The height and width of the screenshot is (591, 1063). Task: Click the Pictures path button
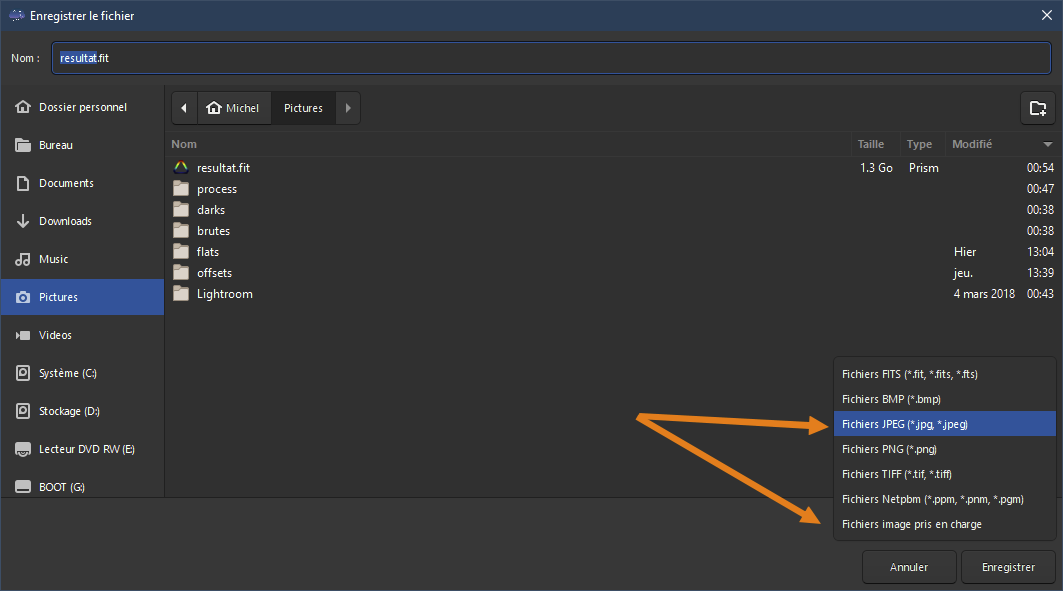click(x=303, y=108)
